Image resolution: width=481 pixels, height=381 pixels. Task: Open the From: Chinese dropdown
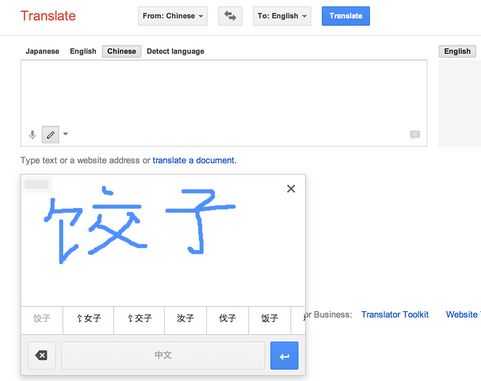click(x=173, y=16)
